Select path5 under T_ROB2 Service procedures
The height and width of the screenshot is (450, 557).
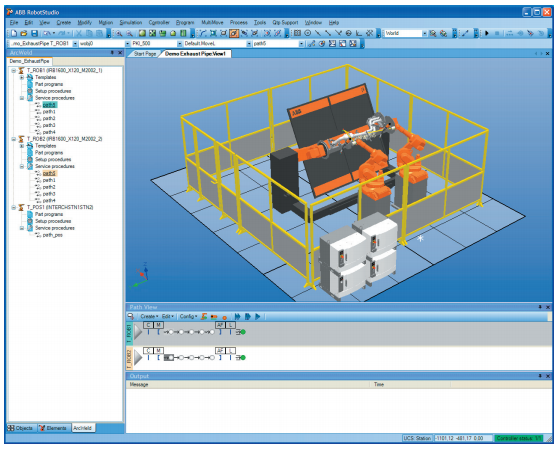pos(49,173)
